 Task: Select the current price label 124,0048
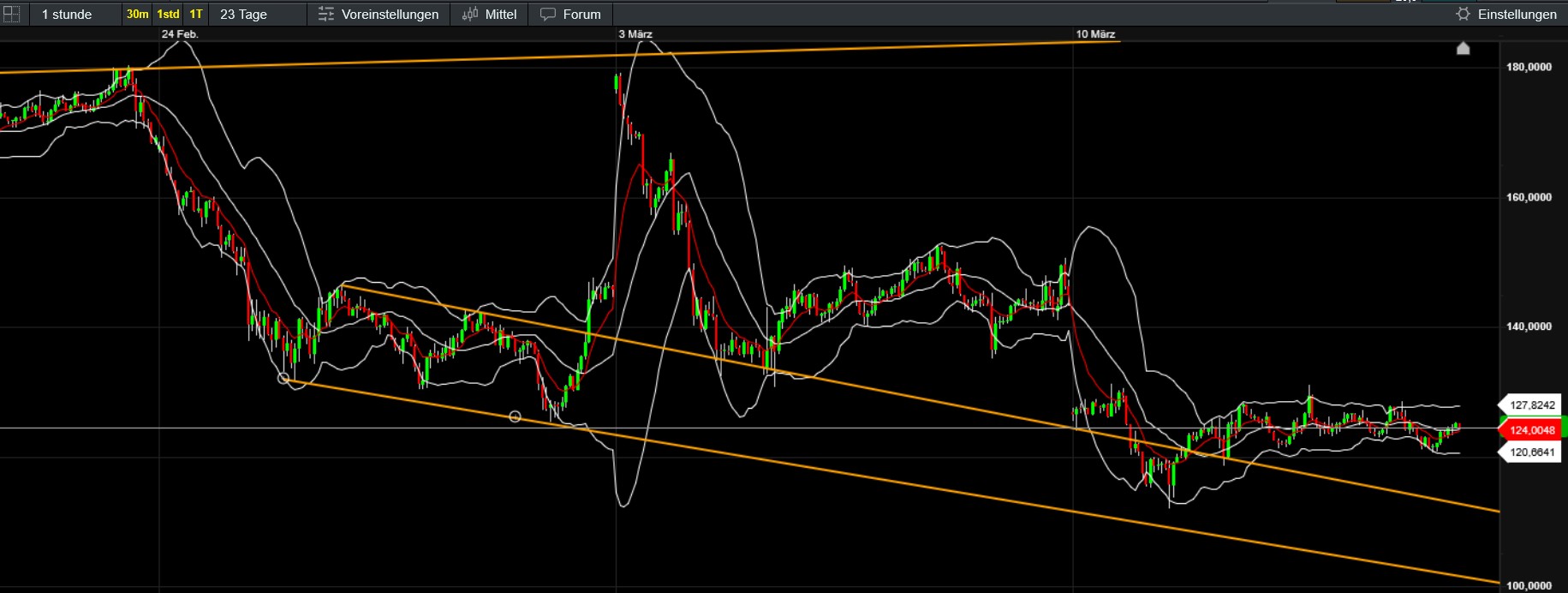click(1532, 430)
